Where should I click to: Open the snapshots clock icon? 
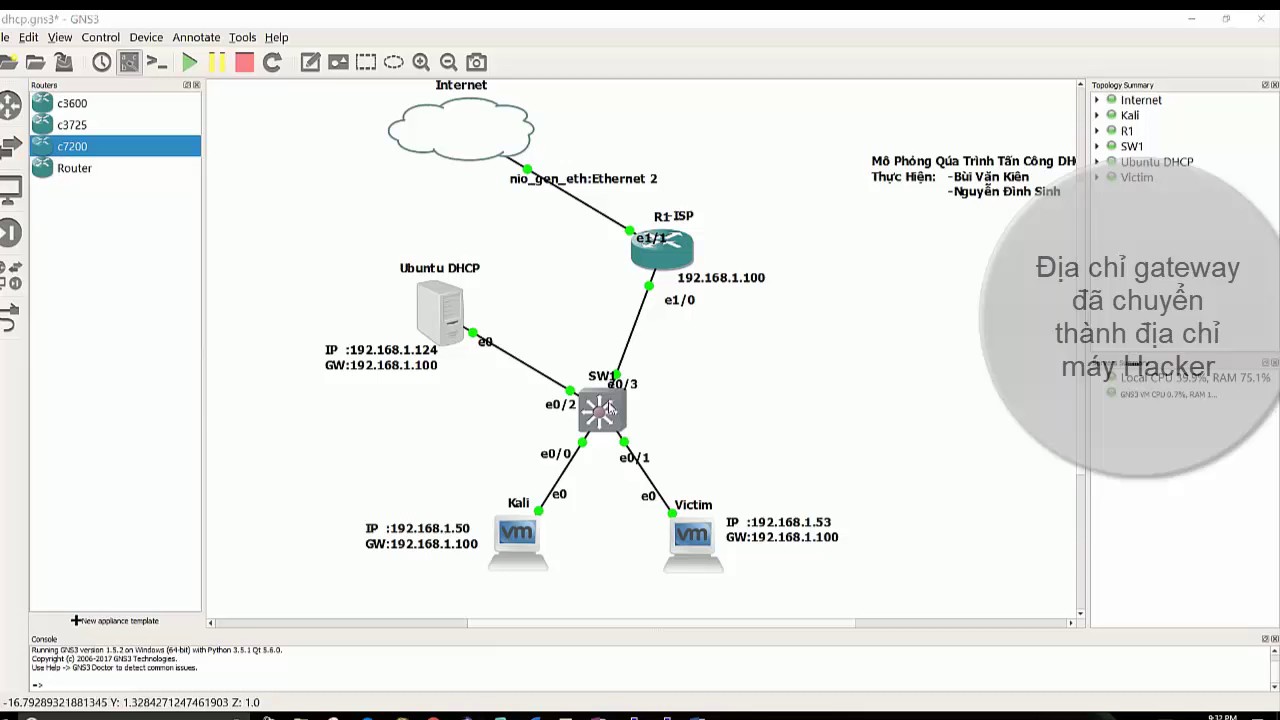click(102, 62)
